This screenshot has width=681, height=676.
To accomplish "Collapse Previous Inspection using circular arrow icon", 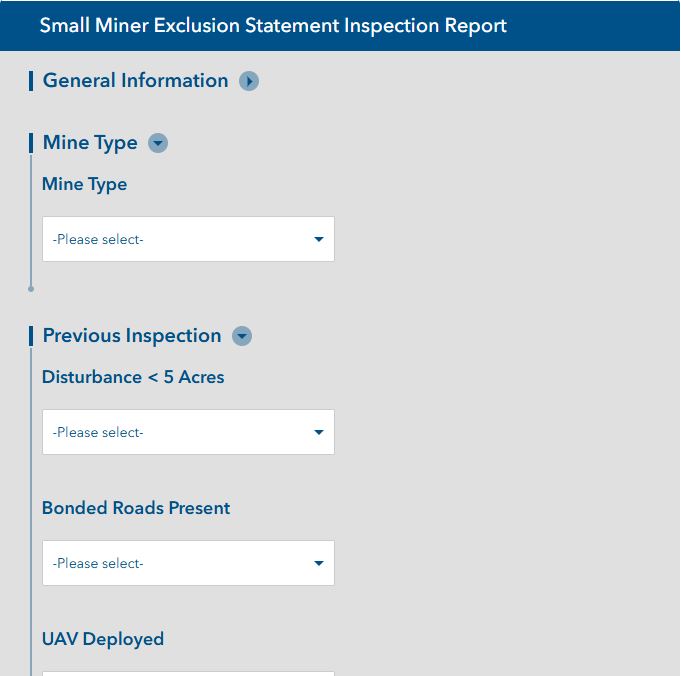I will [242, 336].
